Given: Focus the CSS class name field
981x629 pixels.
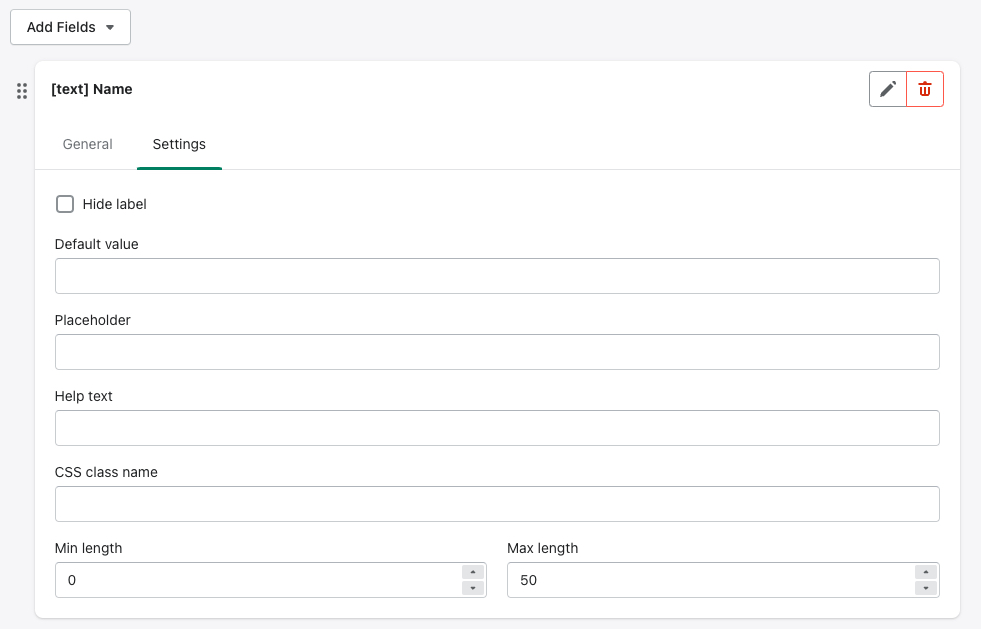Looking at the screenshot, I should 497,504.
